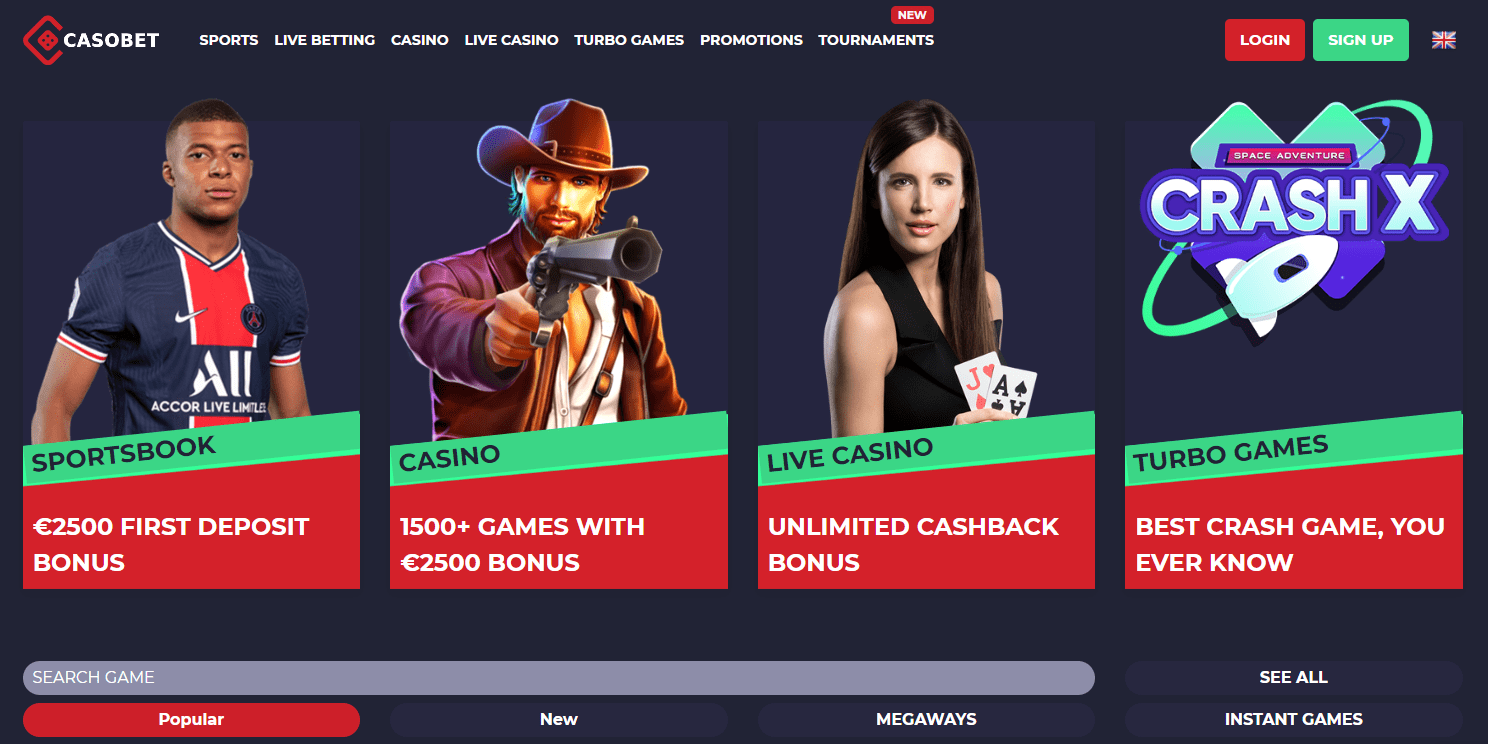The width and height of the screenshot is (1488, 744).
Task: Open Promotions page in the top menu
Action: pyautogui.click(x=751, y=40)
